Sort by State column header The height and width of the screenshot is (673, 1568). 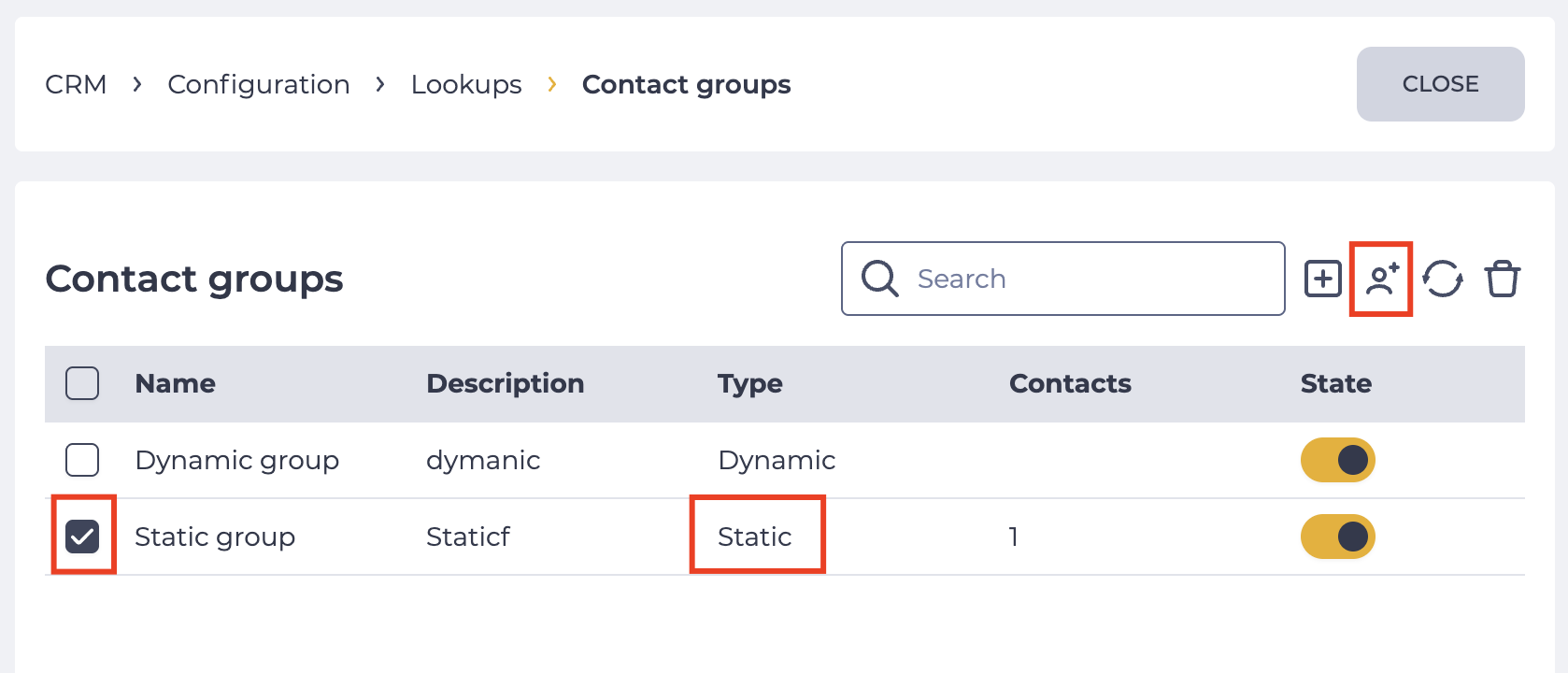1336,383
